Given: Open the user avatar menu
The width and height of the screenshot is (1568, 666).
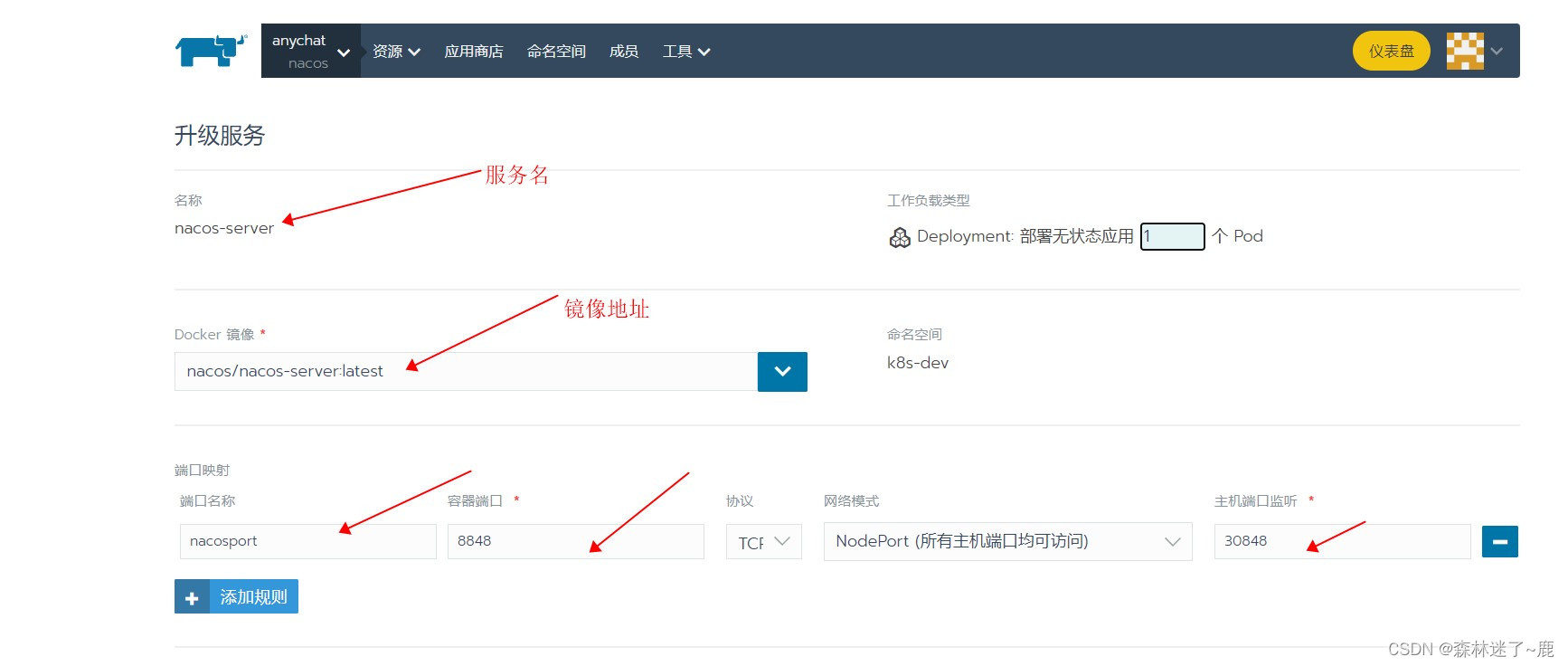Looking at the screenshot, I should coord(1465,51).
